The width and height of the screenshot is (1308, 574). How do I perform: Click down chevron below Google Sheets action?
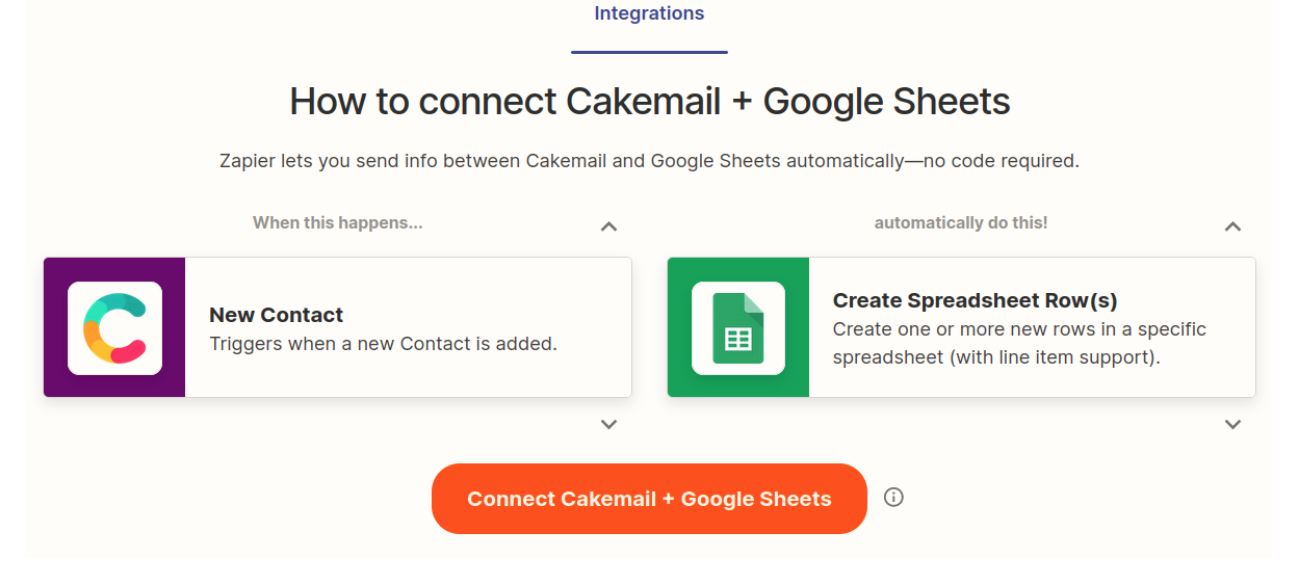click(1233, 424)
